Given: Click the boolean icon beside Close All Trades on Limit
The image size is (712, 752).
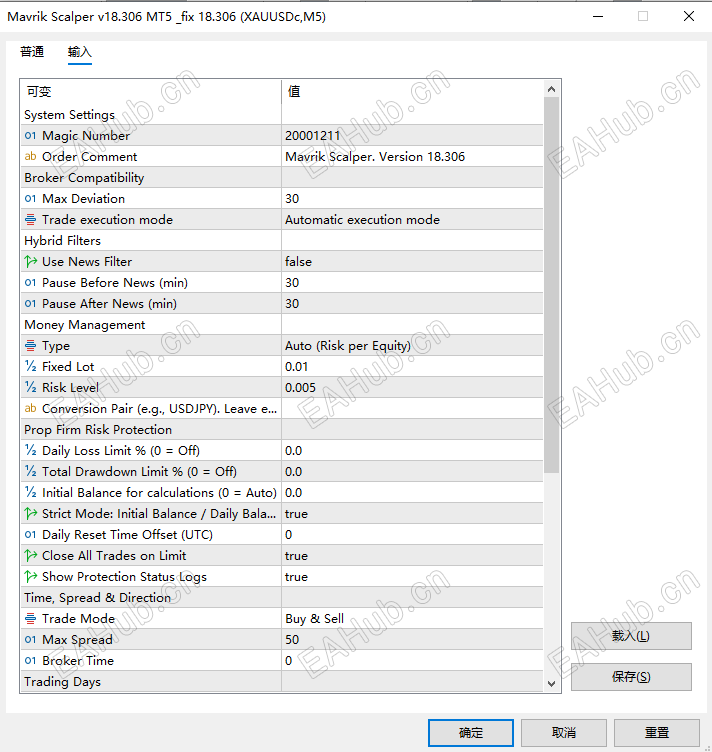Looking at the screenshot, I should point(30,555).
